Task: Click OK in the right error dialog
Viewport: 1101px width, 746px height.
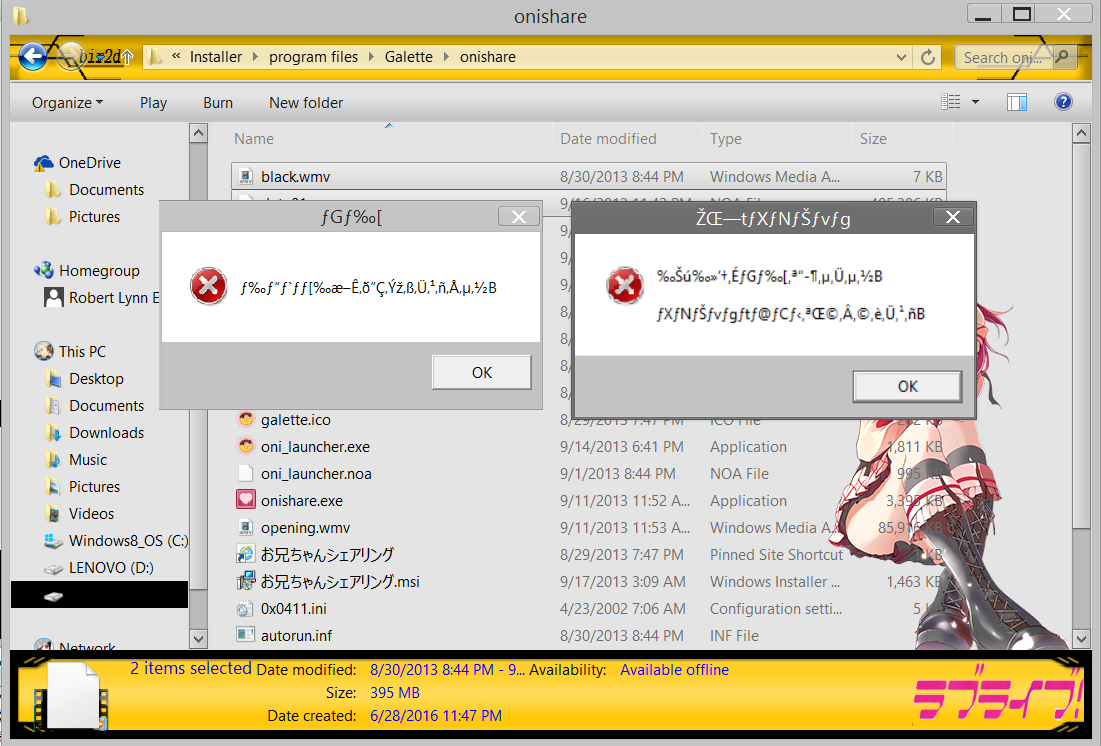Action: (x=907, y=386)
